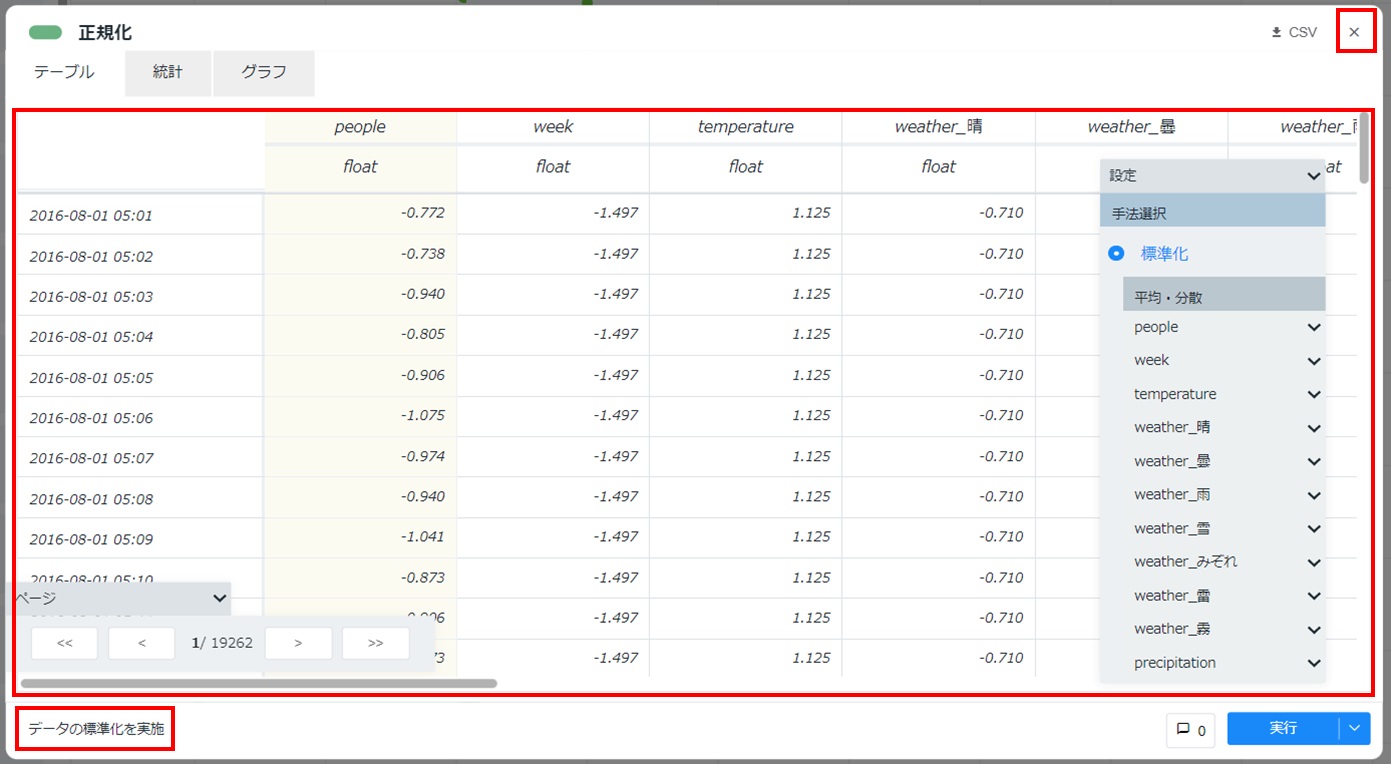This screenshot has height=764, width=1391.
Task: Go to the first page
Action: 65,643
